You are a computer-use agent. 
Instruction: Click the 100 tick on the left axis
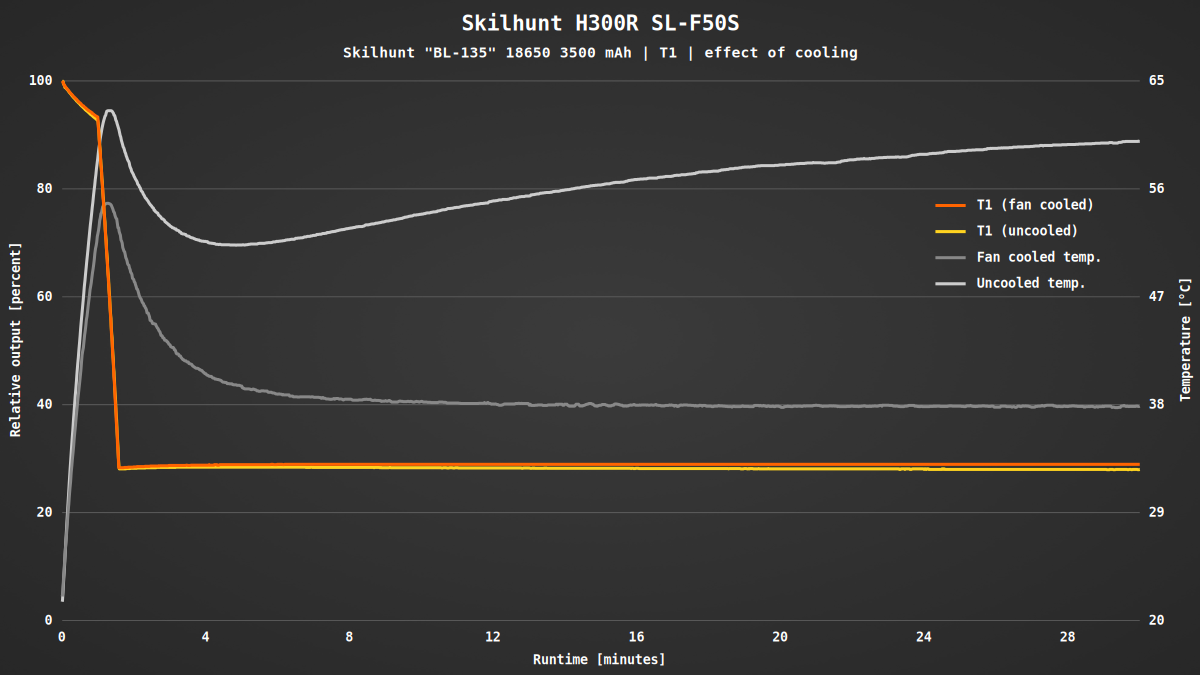tap(40, 80)
